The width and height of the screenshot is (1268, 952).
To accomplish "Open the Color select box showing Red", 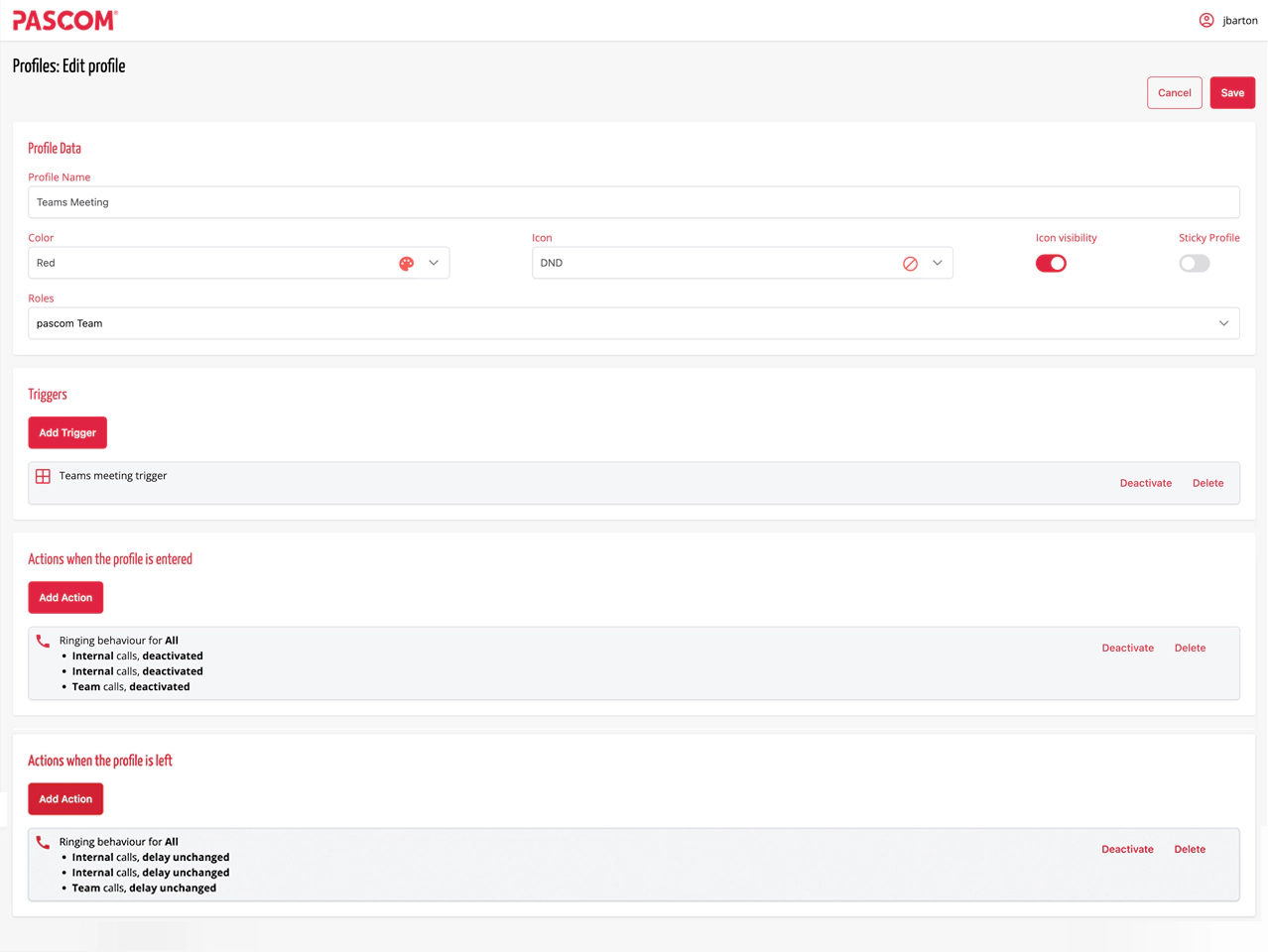I will click(238, 263).
